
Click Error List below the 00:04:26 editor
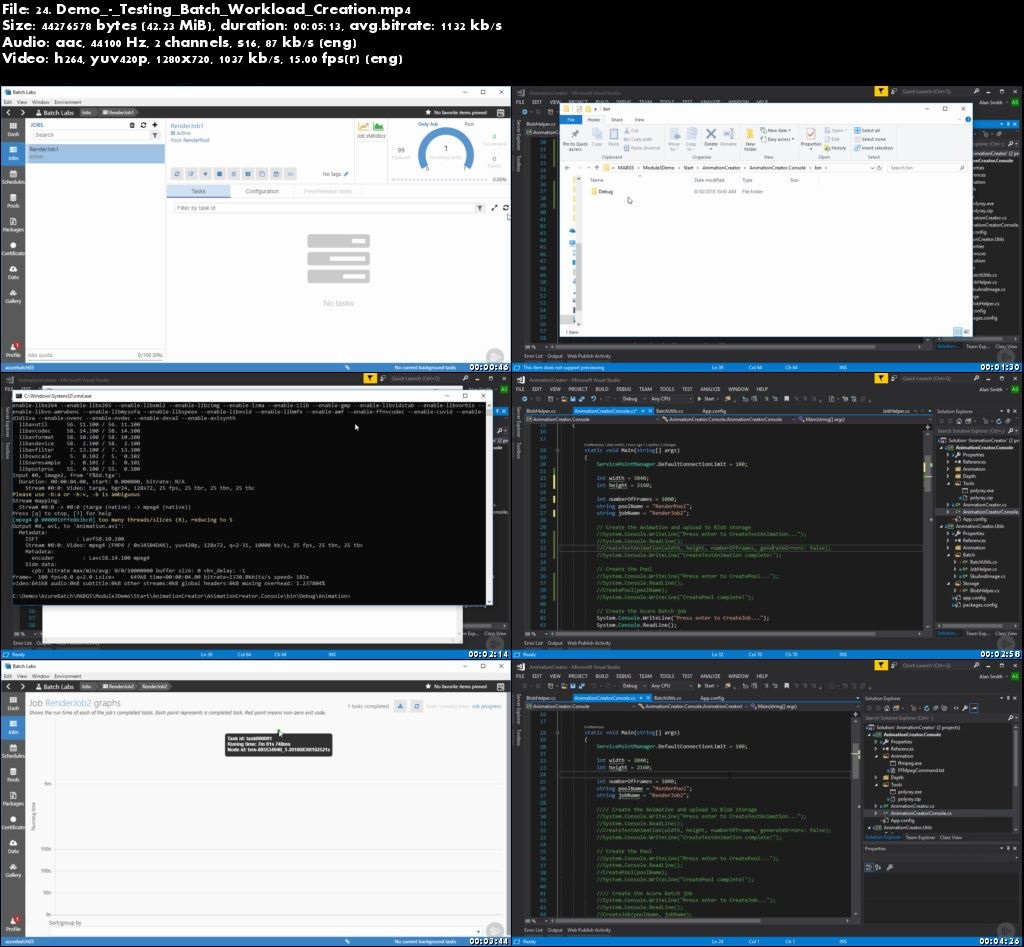click(x=533, y=930)
